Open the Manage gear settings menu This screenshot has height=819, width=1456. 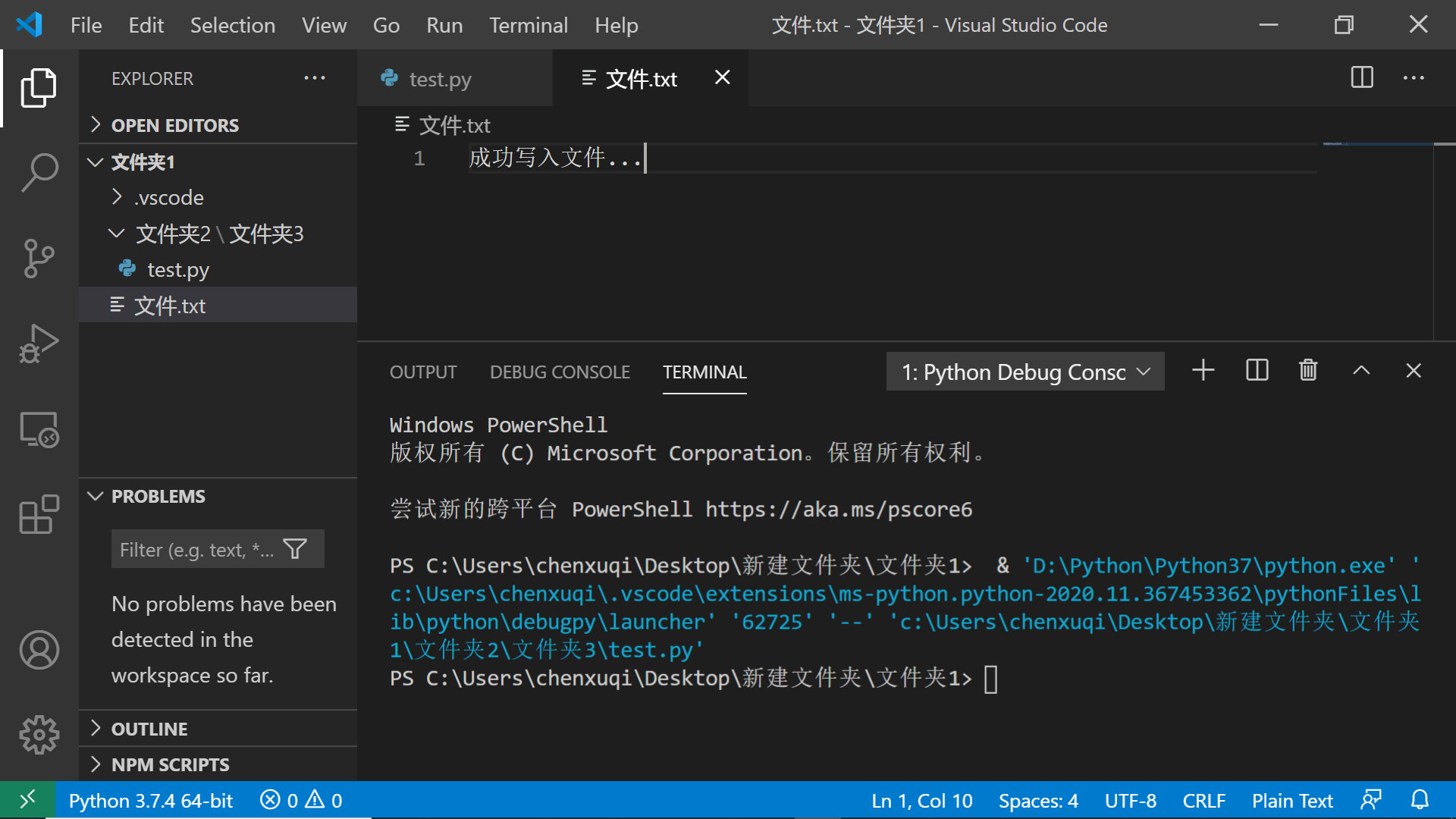[39, 734]
